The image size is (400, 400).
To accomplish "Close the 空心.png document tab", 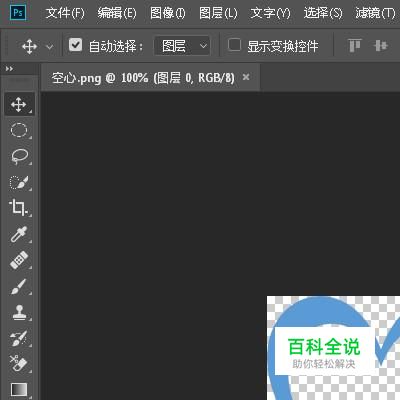I will (x=246, y=77).
